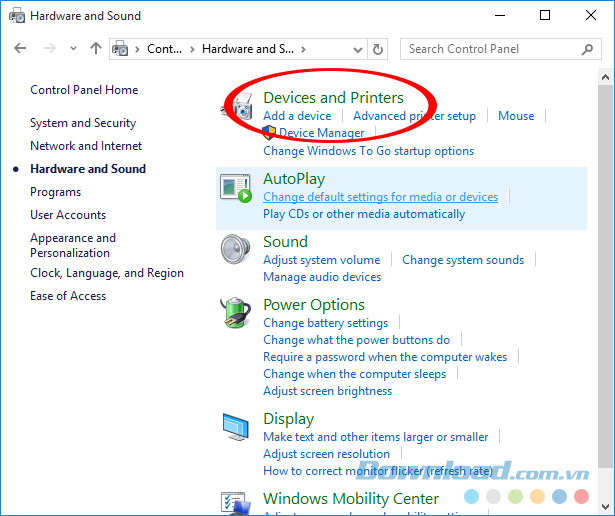Open Windows Mobility Center heading
The image size is (615, 516).
coord(351,499)
